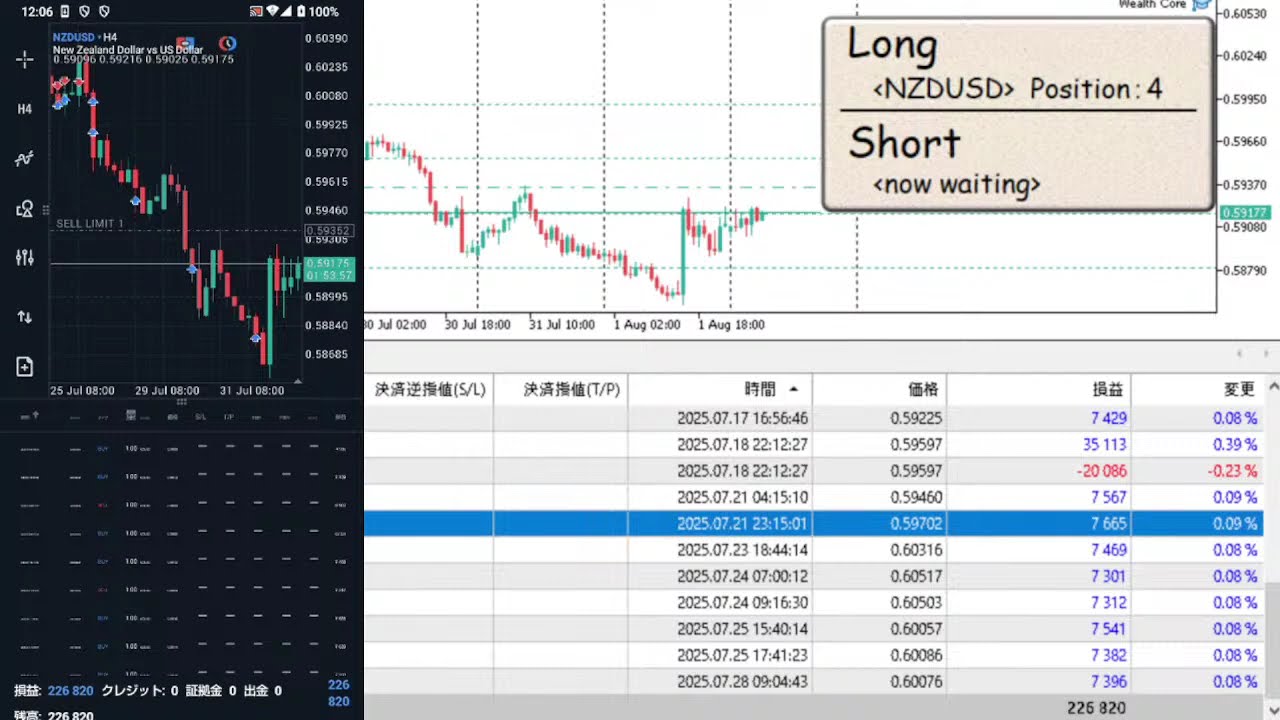Open the H4 timeframe selector
The image size is (1280, 720).
point(25,108)
